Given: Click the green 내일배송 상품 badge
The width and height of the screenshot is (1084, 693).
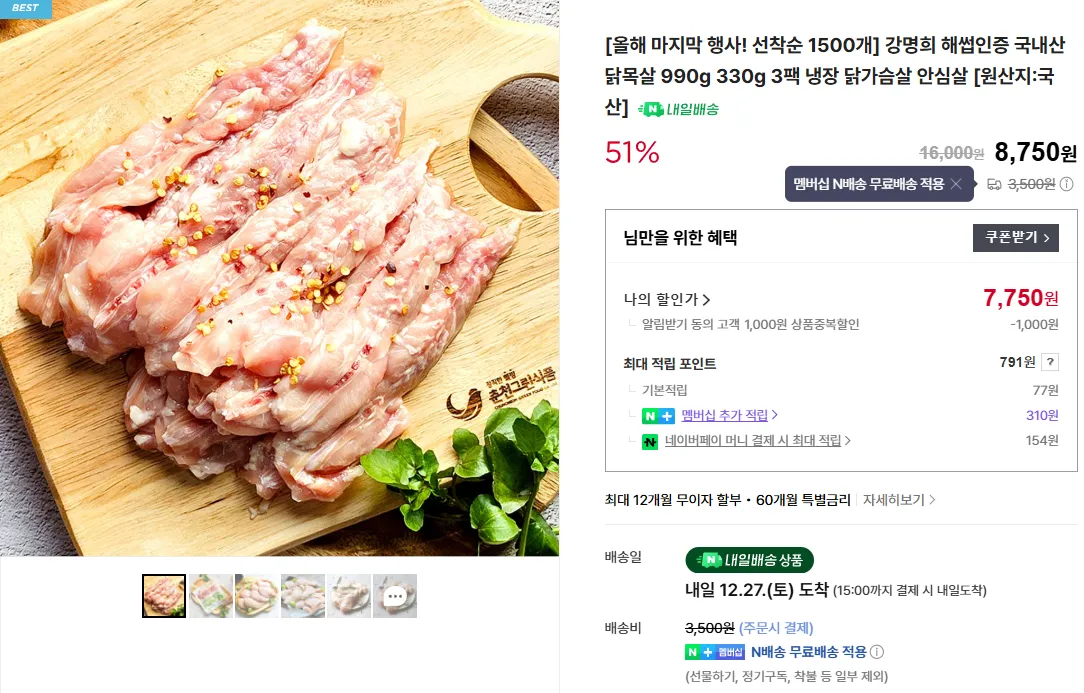Looking at the screenshot, I should (x=750, y=560).
